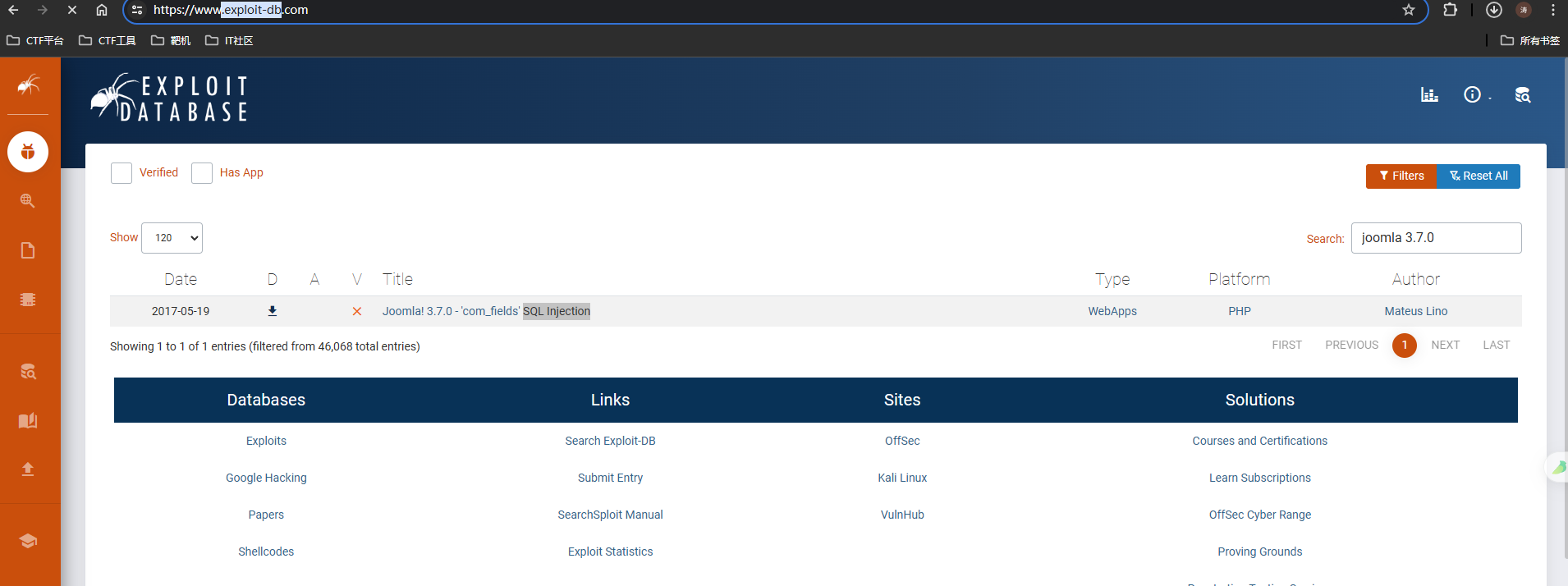
Task: Open the Show entries dropdown
Action: 172,238
